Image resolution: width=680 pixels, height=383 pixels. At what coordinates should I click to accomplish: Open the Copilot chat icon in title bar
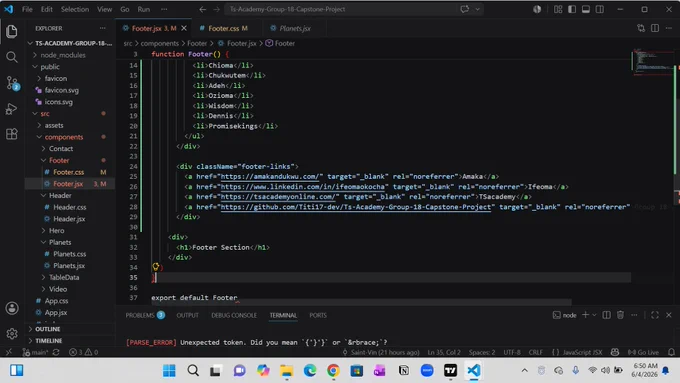pos(464,9)
